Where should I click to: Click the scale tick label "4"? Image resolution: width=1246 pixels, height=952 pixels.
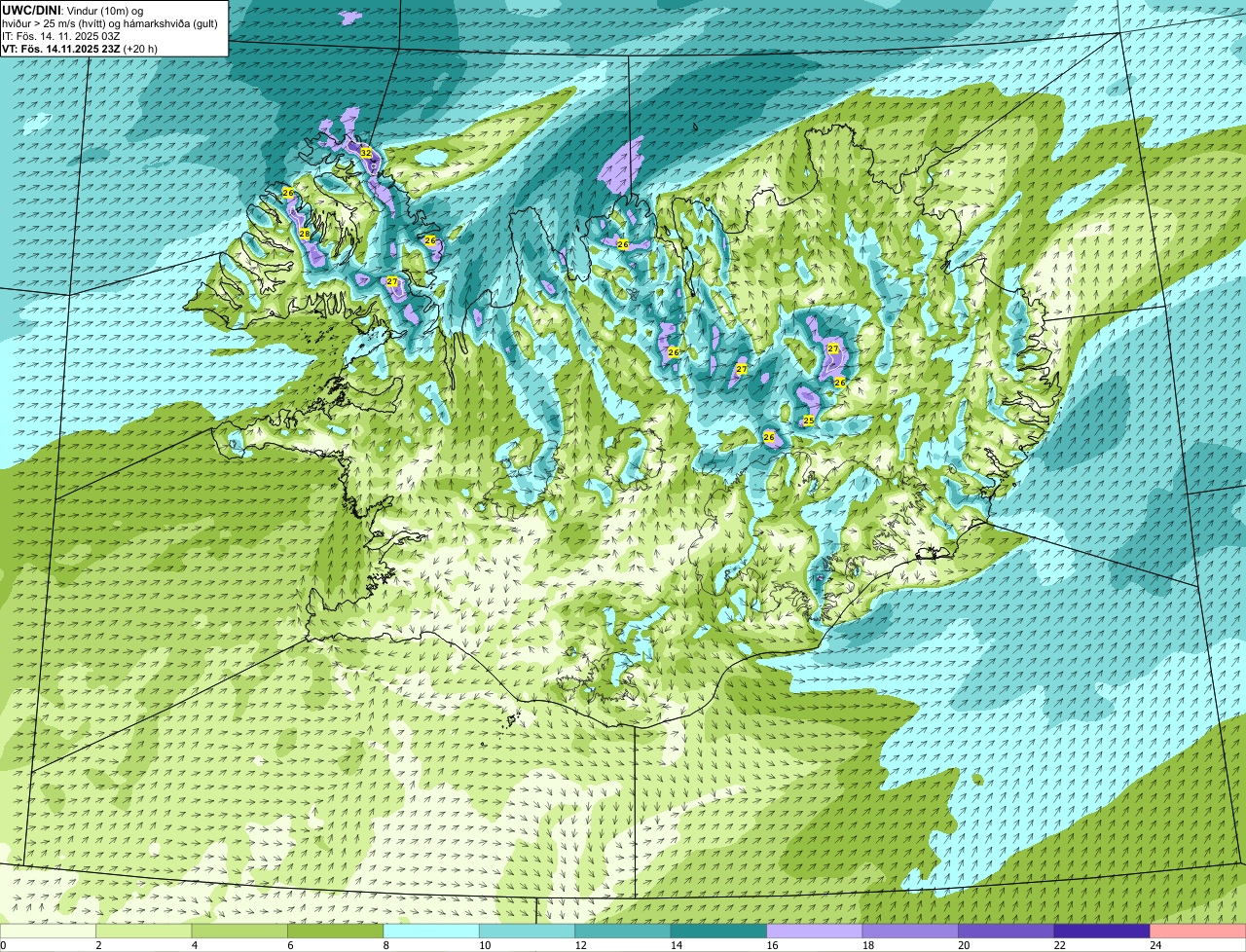pos(194,944)
